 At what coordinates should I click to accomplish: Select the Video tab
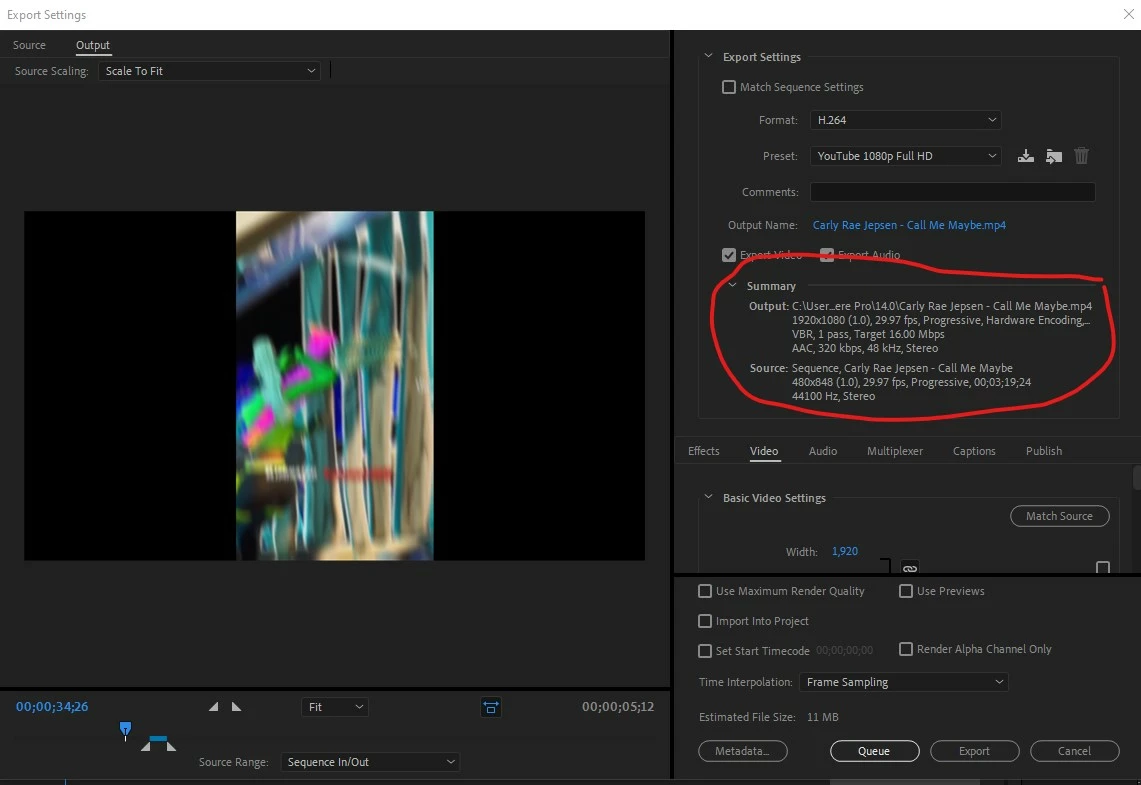(x=763, y=451)
